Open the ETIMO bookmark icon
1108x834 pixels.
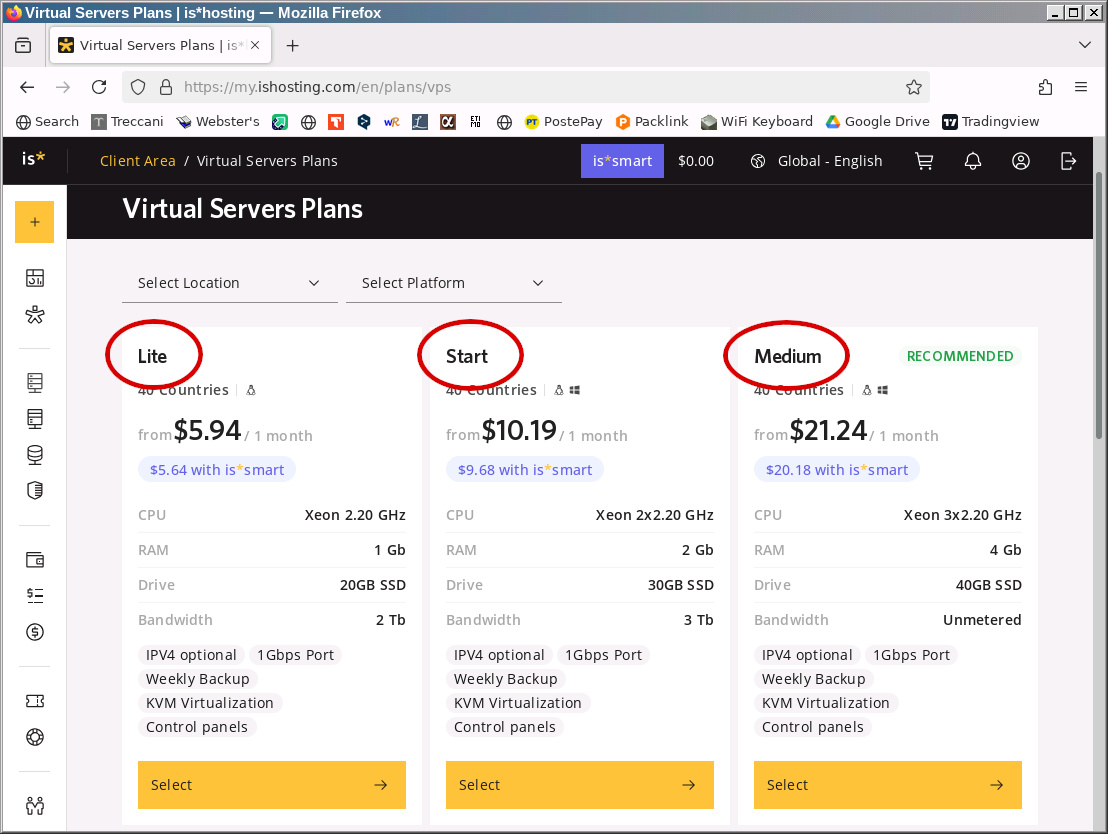pos(476,122)
